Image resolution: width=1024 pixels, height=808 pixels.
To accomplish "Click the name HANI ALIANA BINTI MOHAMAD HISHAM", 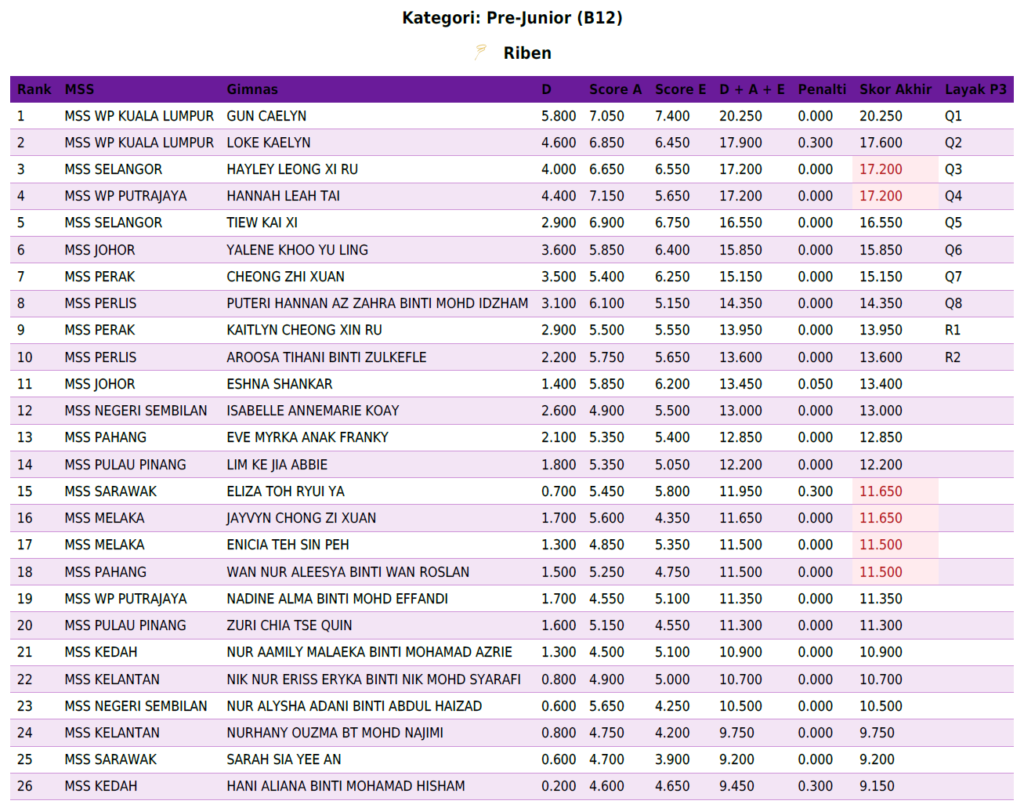I will point(346,786).
